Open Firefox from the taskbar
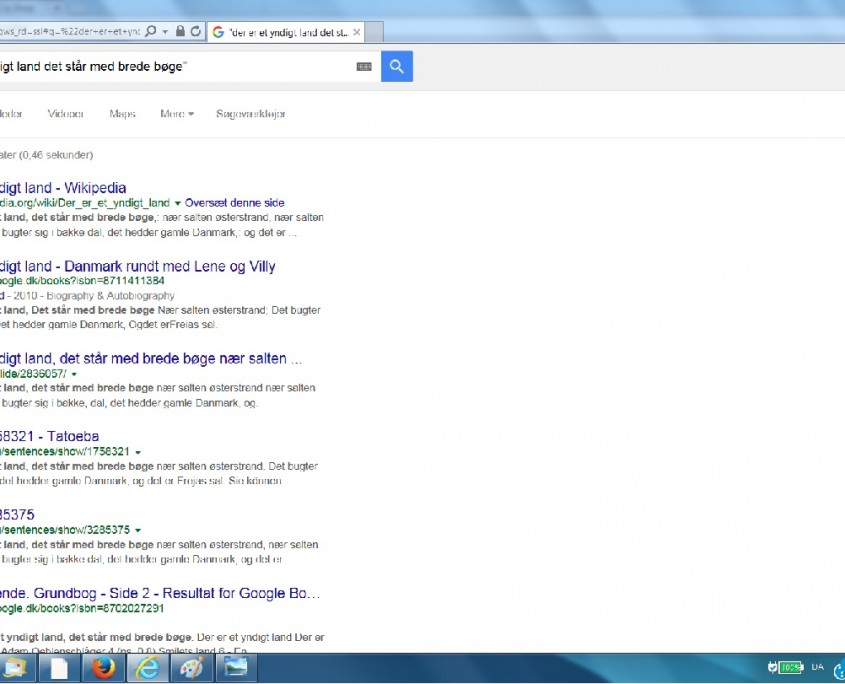The image size is (845, 684). click(103, 668)
